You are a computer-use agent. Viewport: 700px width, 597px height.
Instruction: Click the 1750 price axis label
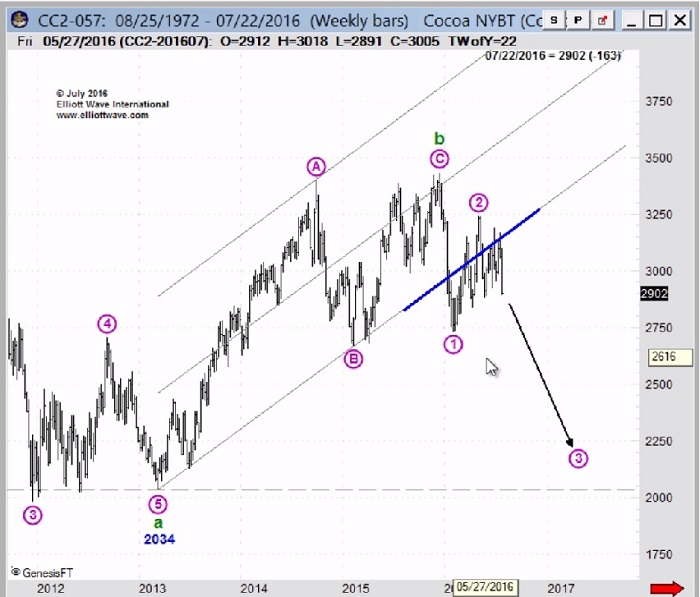(658, 555)
